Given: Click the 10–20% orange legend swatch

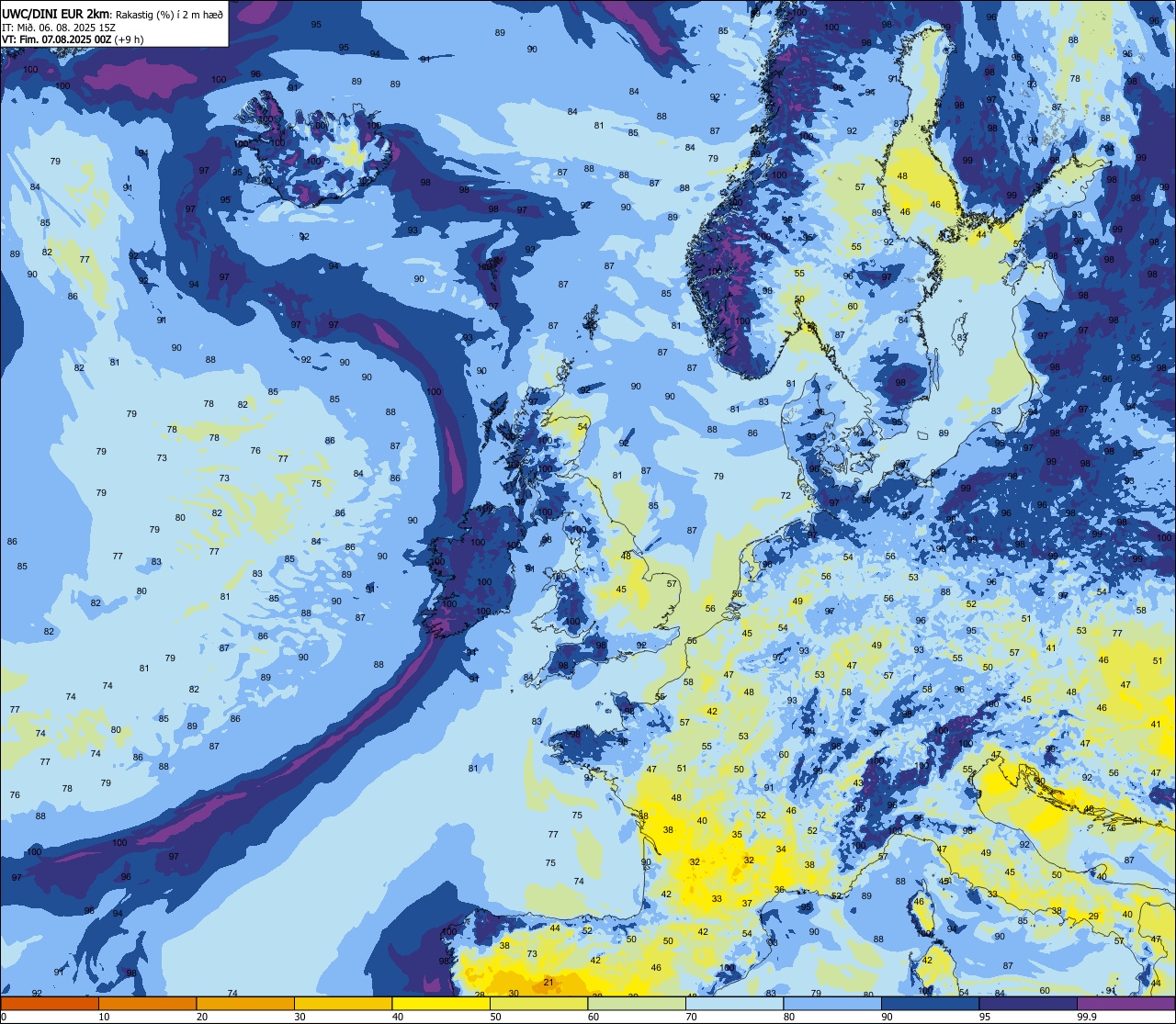Looking at the screenshot, I should pyautogui.click(x=148, y=1003).
